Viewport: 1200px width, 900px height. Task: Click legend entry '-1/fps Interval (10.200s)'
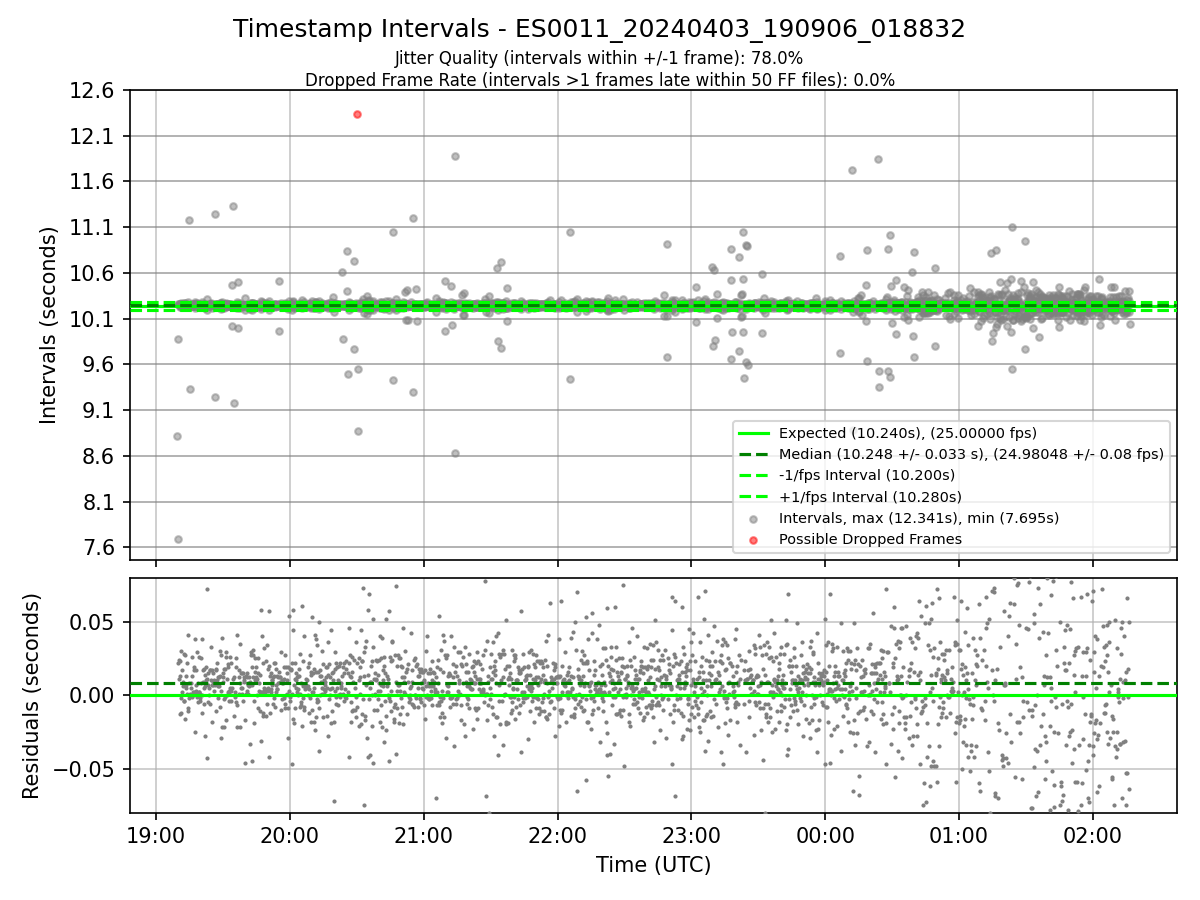(866, 475)
